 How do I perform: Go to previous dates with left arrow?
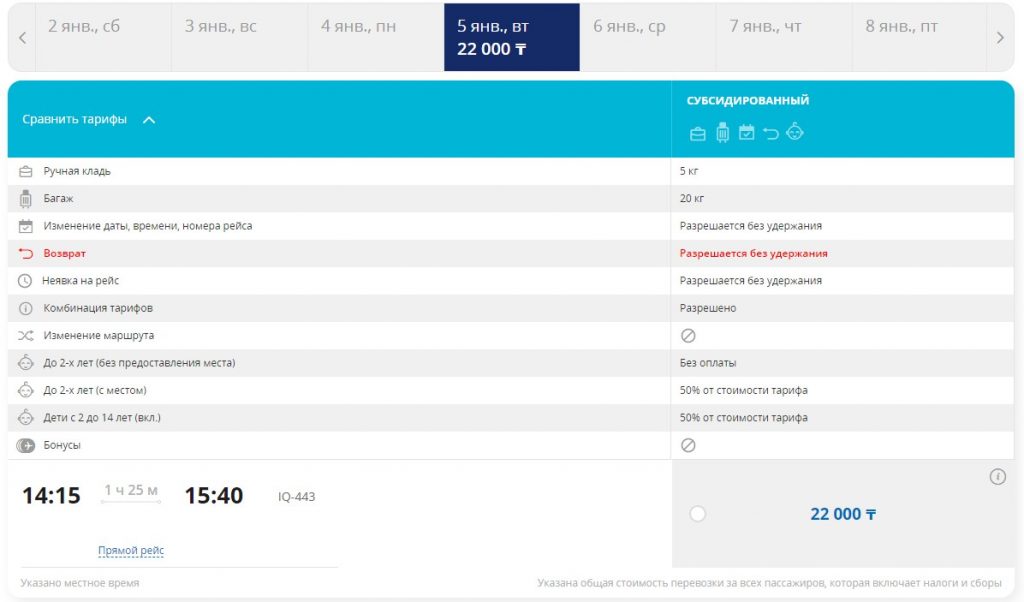coord(22,38)
